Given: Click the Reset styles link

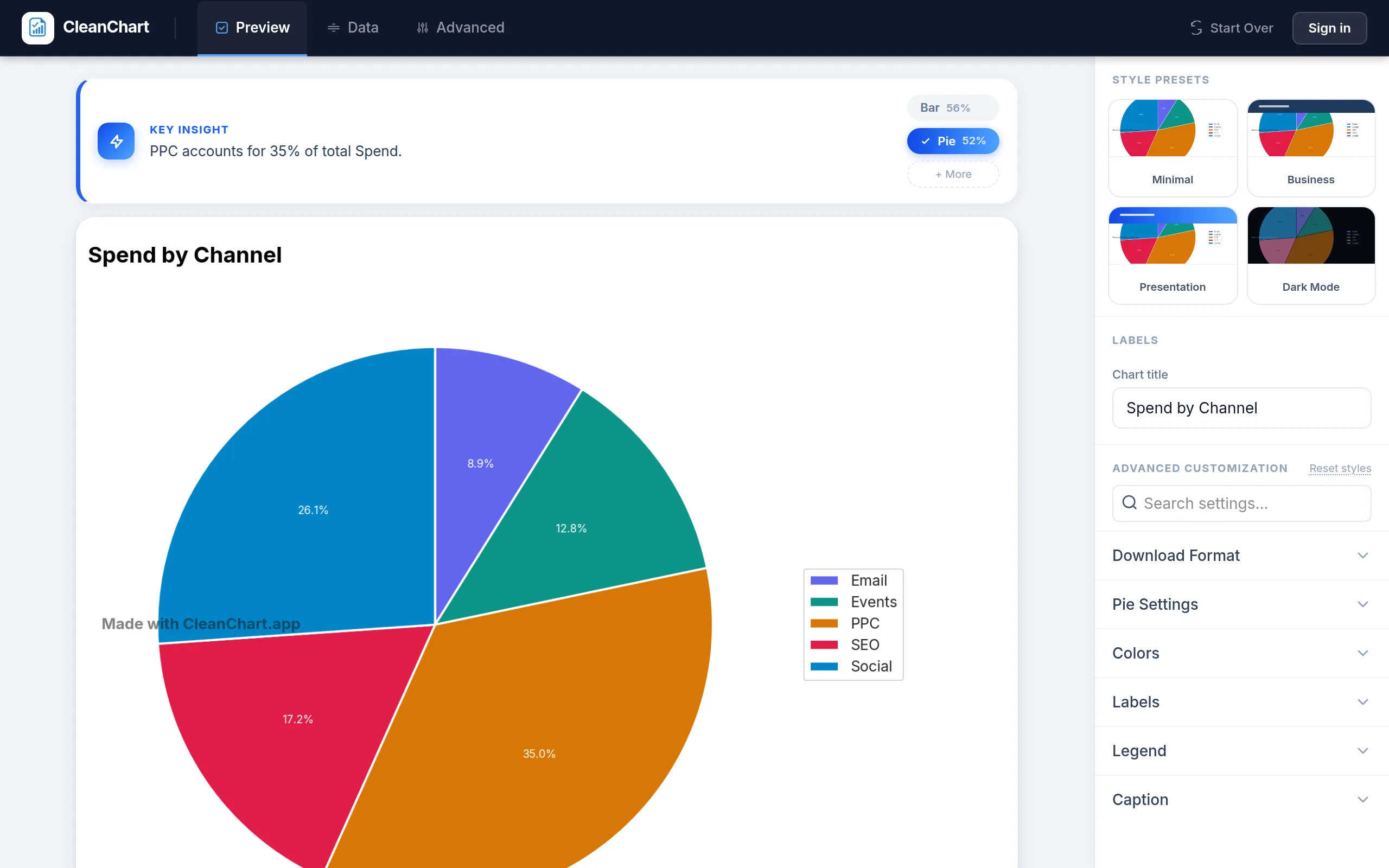Looking at the screenshot, I should pos(1340,468).
